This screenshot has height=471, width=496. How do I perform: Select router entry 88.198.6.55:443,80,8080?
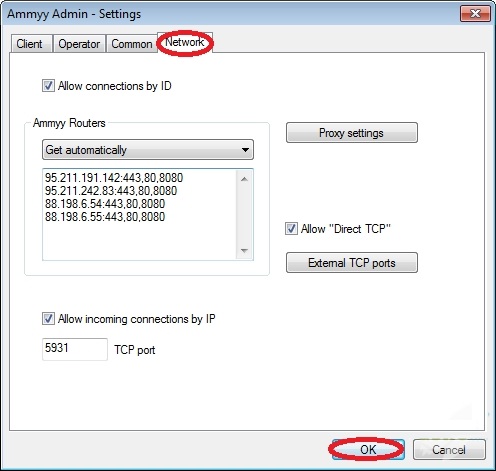point(105,217)
